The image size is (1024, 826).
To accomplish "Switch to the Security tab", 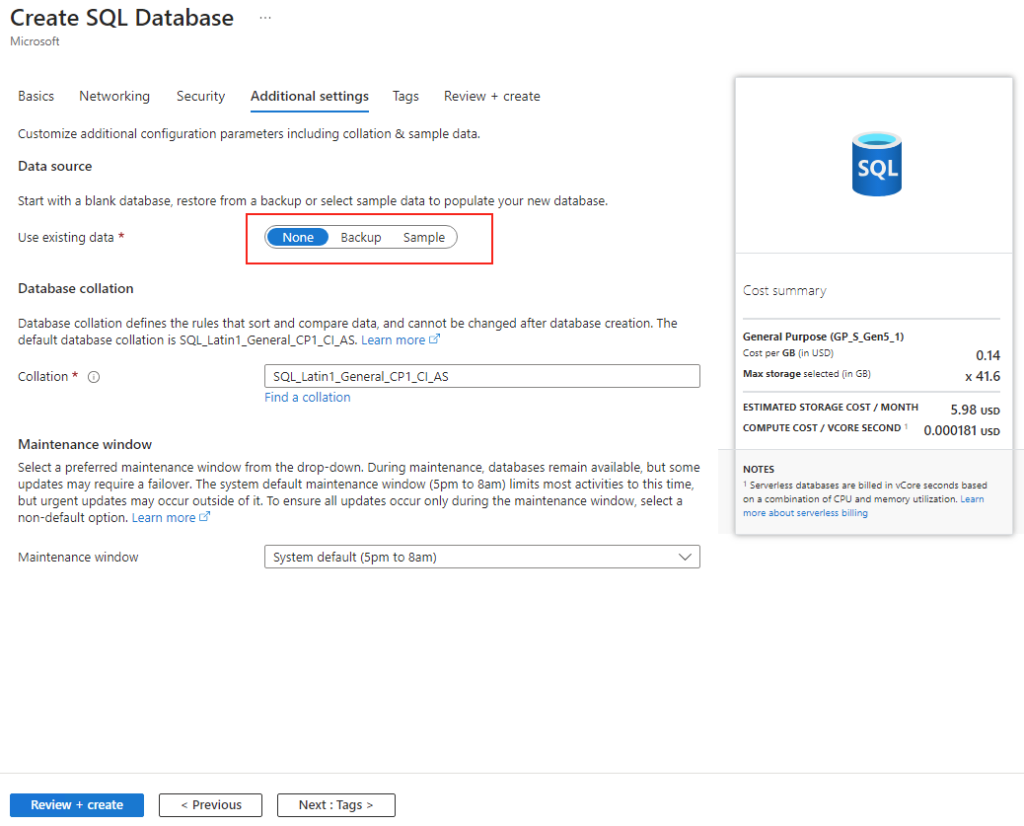I will [200, 96].
